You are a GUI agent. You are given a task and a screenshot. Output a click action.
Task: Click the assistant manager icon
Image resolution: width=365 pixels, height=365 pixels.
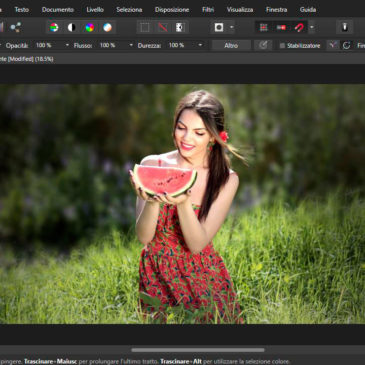point(345,27)
